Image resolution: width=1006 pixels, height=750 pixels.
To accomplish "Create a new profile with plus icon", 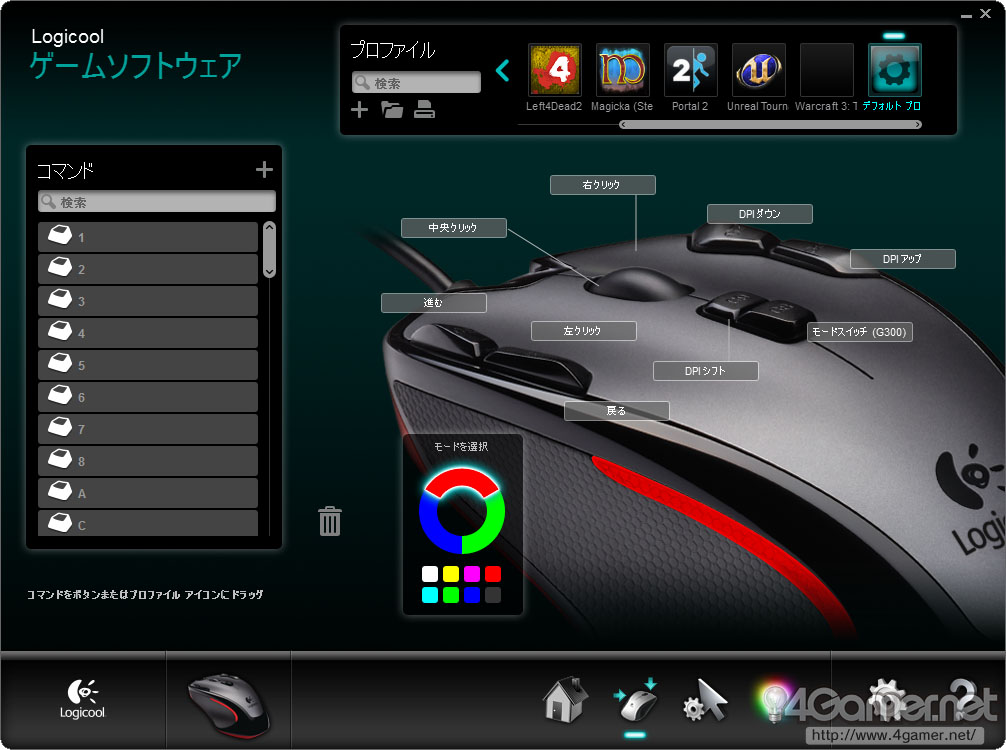I will pos(359,110).
